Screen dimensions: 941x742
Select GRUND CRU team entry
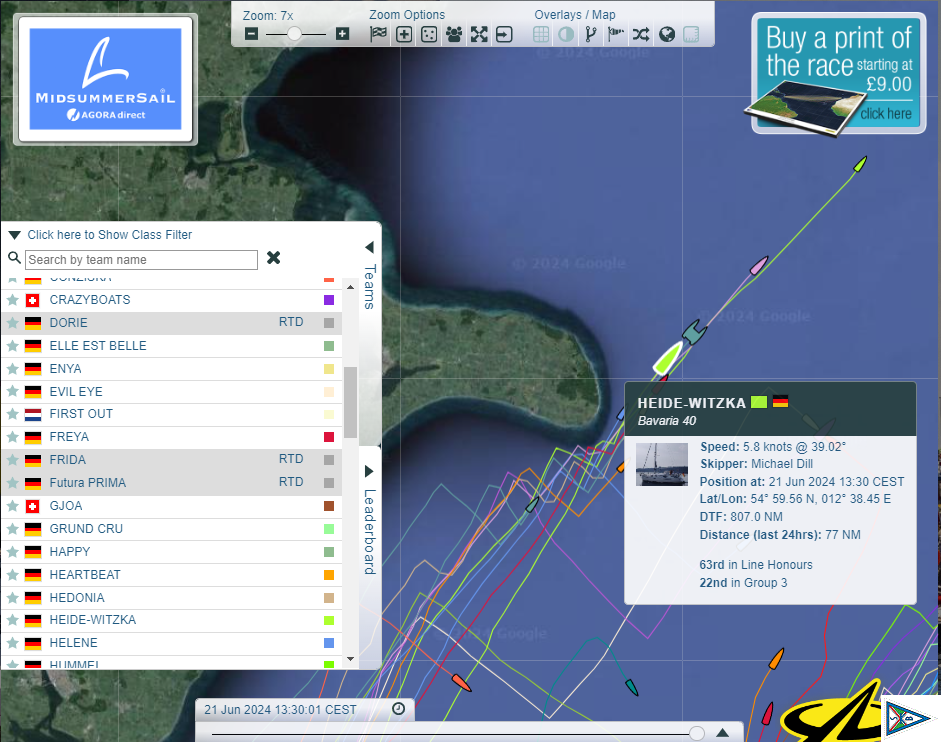86,529
